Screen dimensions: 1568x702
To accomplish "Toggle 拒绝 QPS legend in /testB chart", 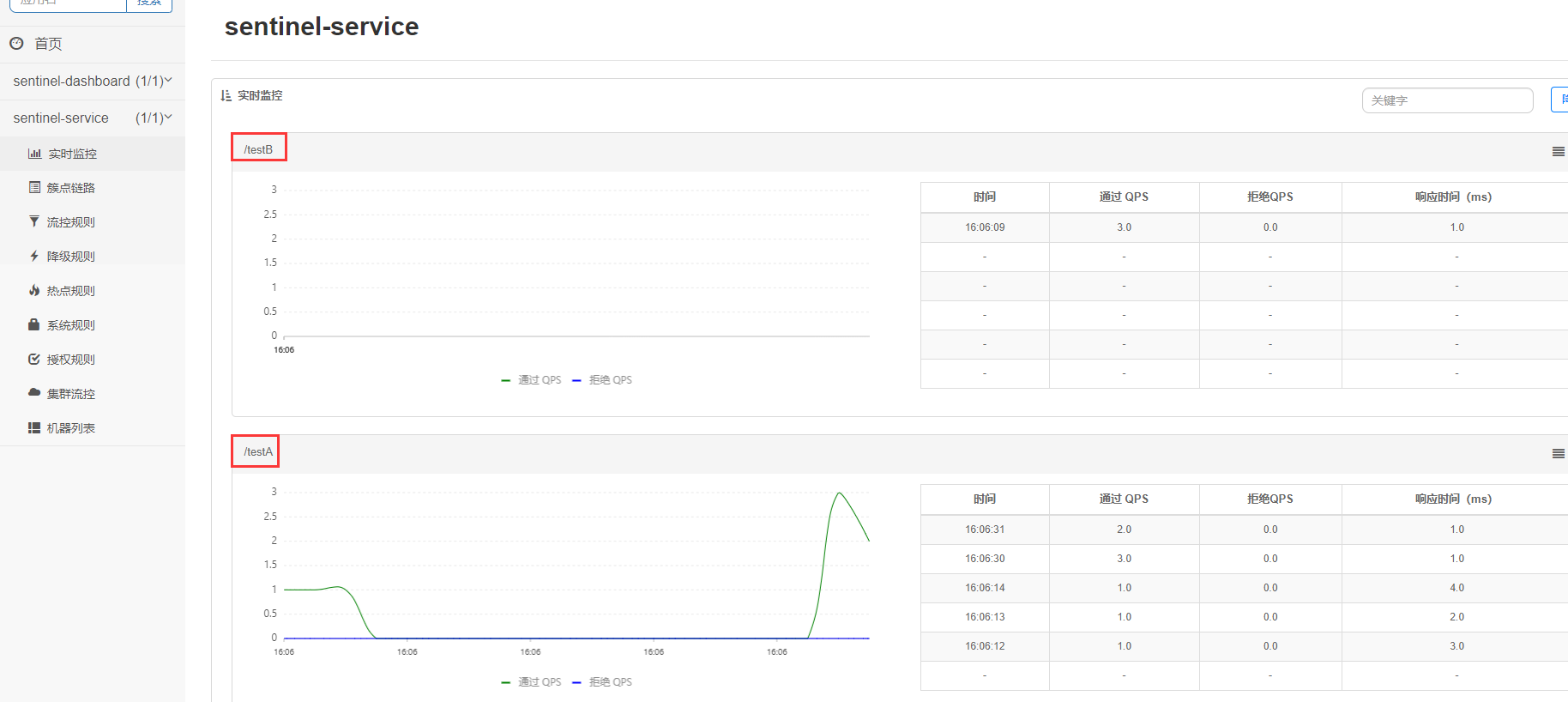I will click(602, 379).
